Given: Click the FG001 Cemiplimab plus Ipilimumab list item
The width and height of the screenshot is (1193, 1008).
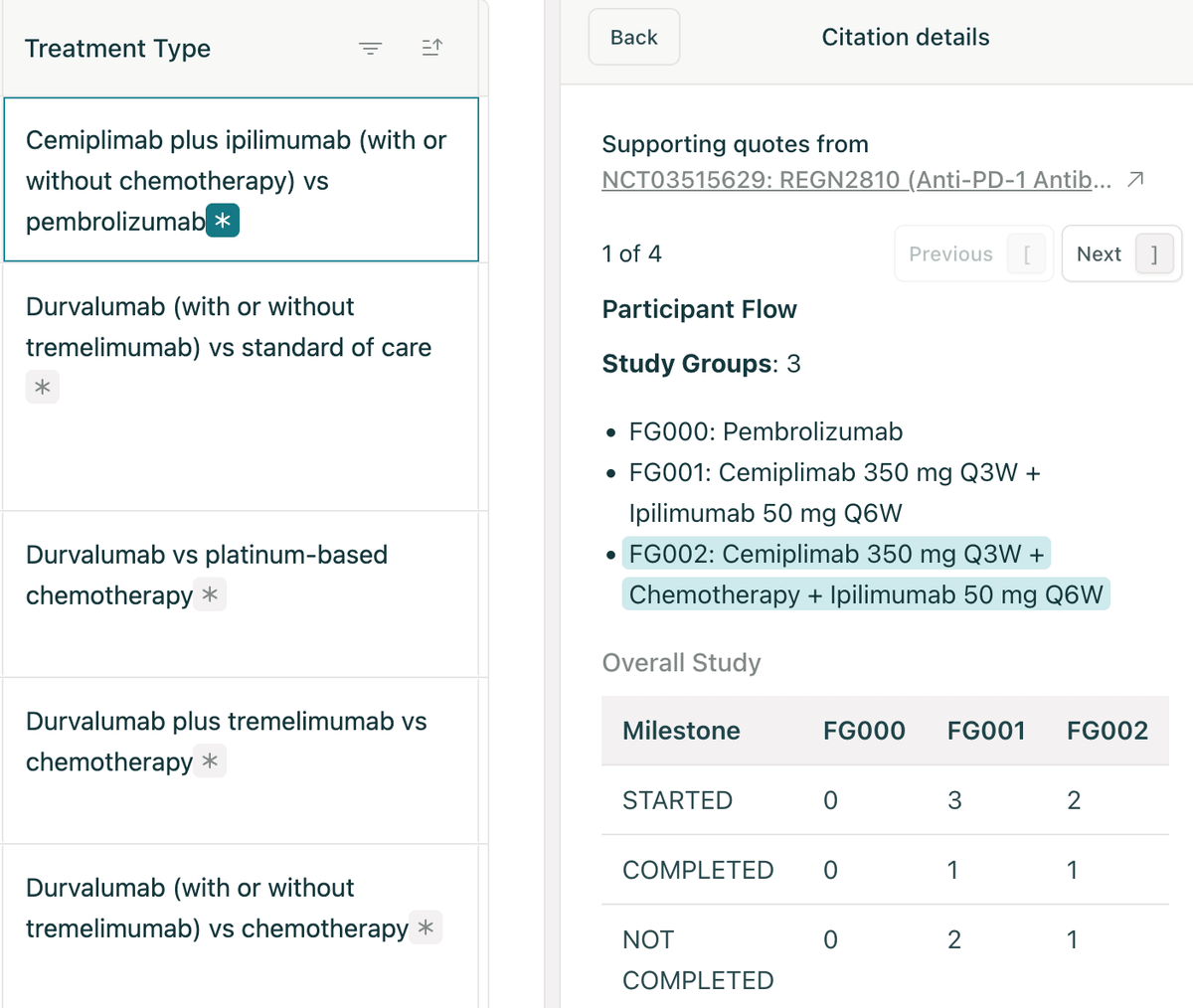Looking at the screenshot, I should pyautogui.click(x=835, y=492).
